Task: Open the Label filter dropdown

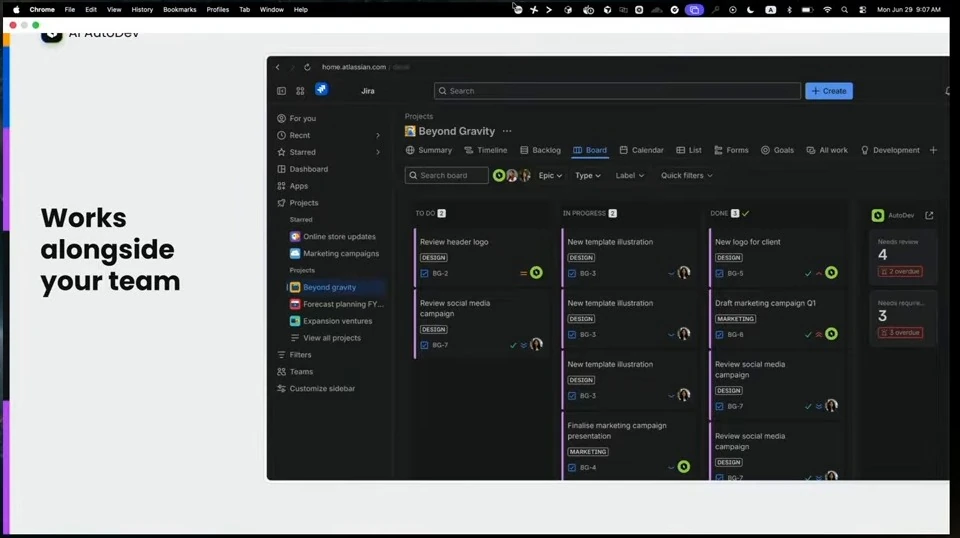Action: pyautogui.click(x=629, y=176)
